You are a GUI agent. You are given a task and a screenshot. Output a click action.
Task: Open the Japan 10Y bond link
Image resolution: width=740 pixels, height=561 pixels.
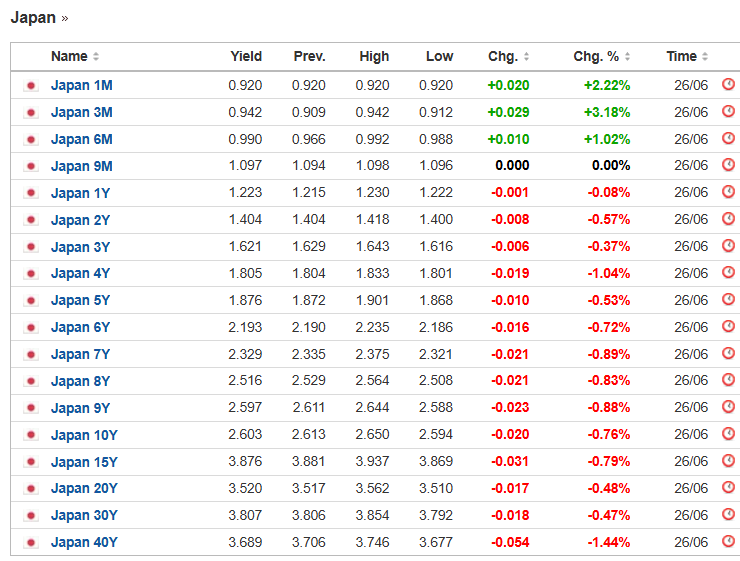point(84,435)
